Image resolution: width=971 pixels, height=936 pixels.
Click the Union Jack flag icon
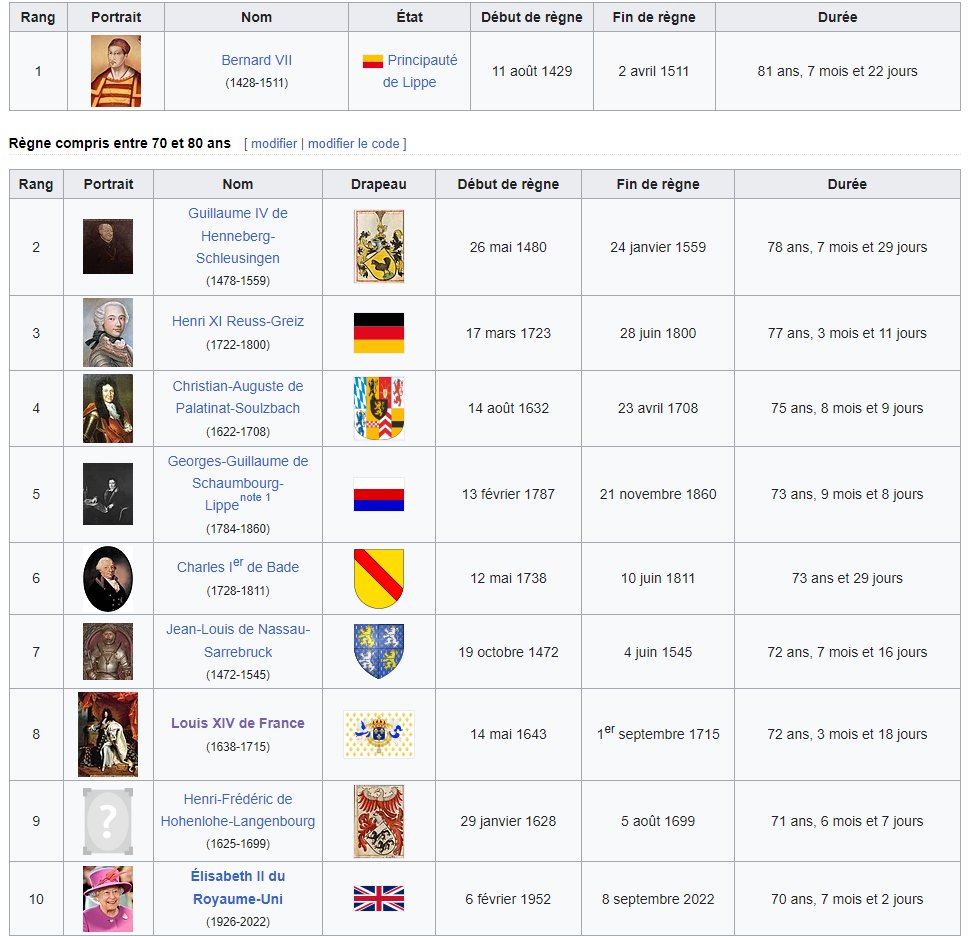[x=379, y=899]
